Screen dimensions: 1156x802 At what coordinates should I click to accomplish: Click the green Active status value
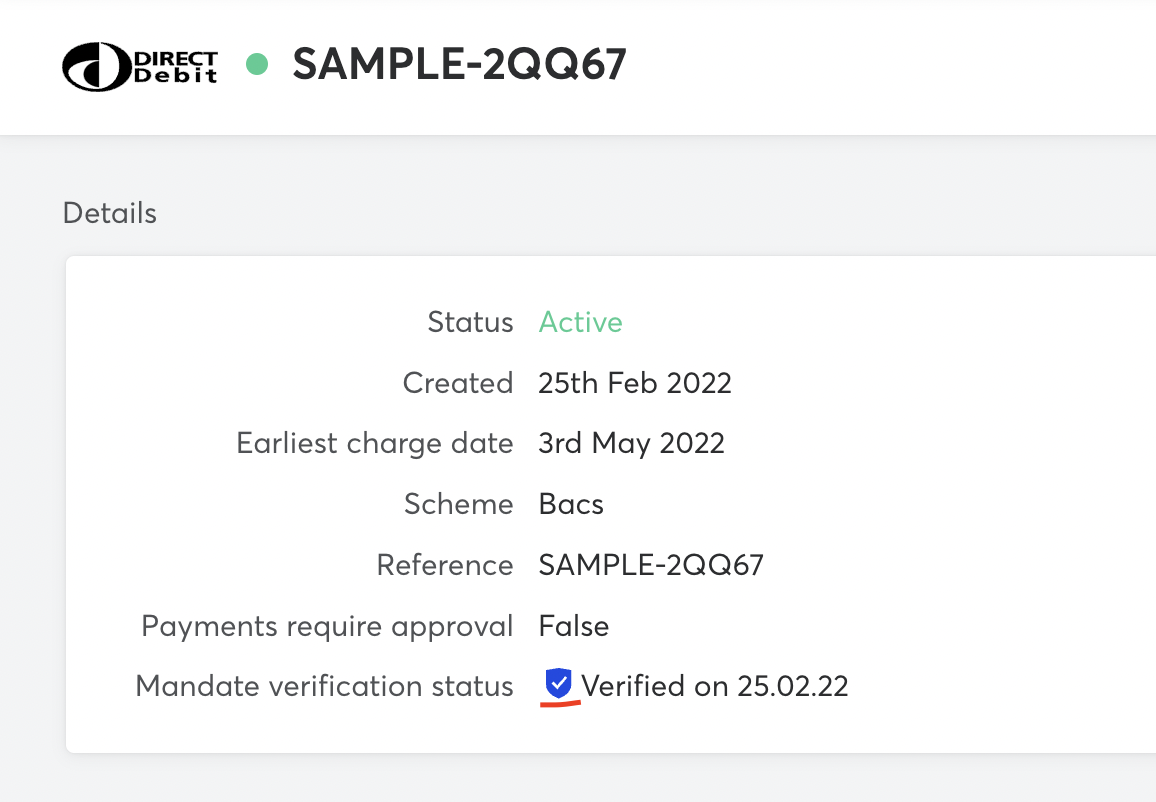pyautogui.click(x=580, y=322)
